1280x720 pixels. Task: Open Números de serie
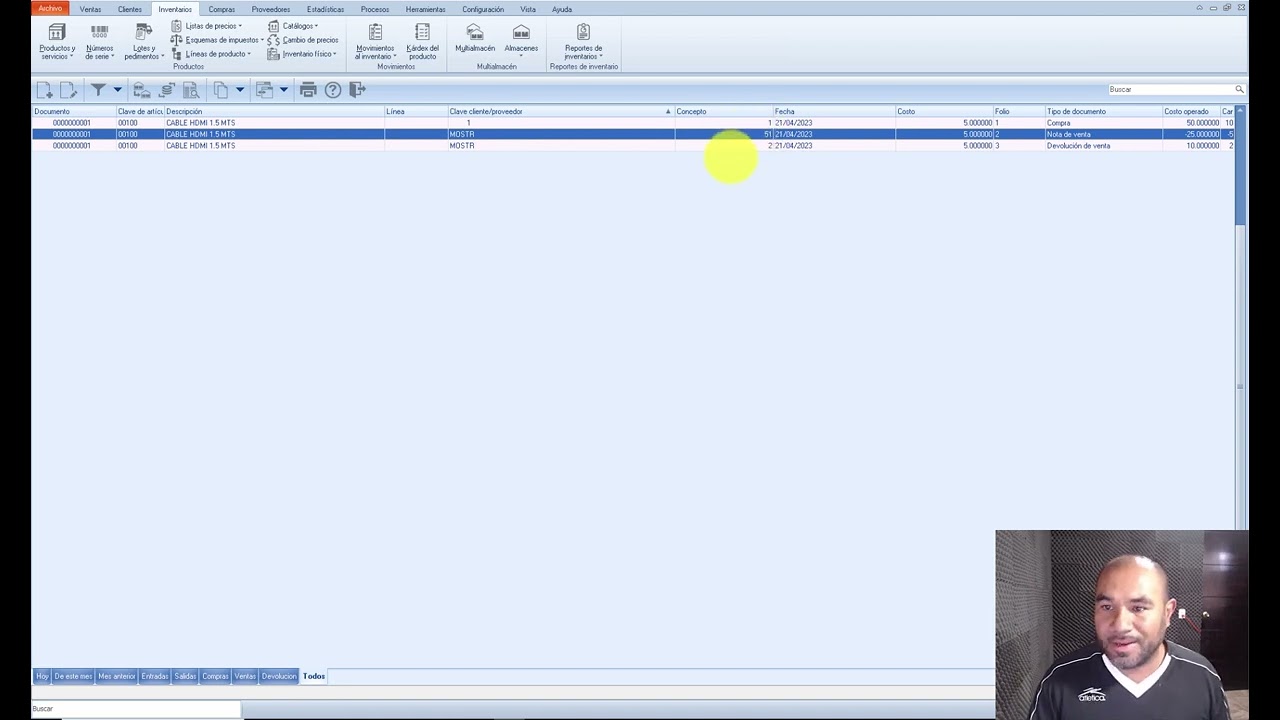99,42
